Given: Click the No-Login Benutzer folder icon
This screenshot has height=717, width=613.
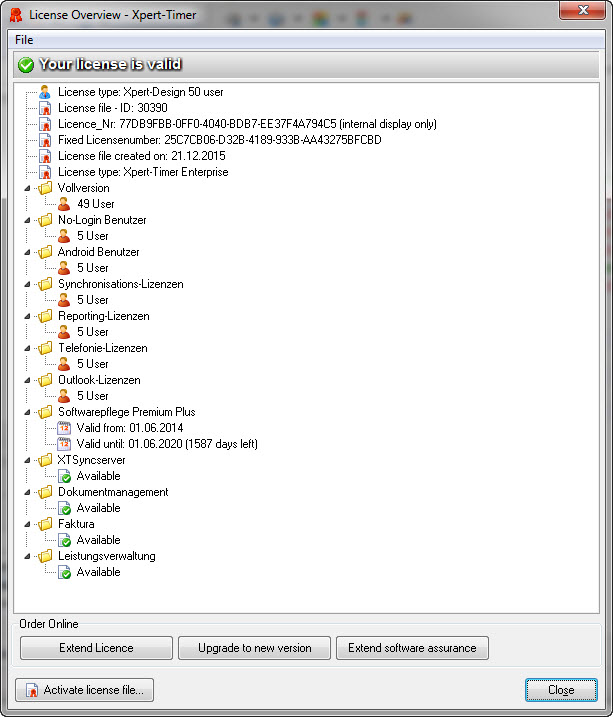Looking at the screenshot, I should [x=45, y=220].
